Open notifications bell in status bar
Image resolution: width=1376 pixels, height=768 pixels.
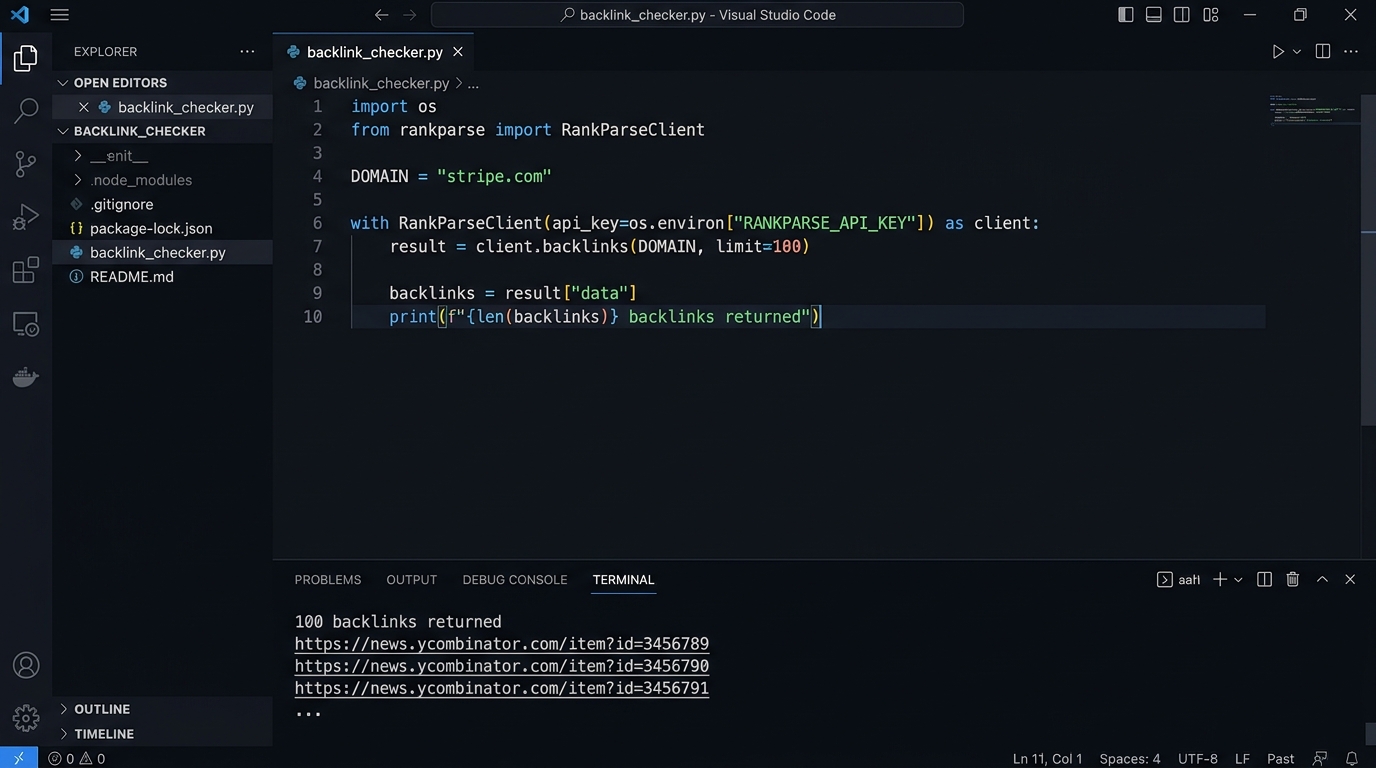1352,759
